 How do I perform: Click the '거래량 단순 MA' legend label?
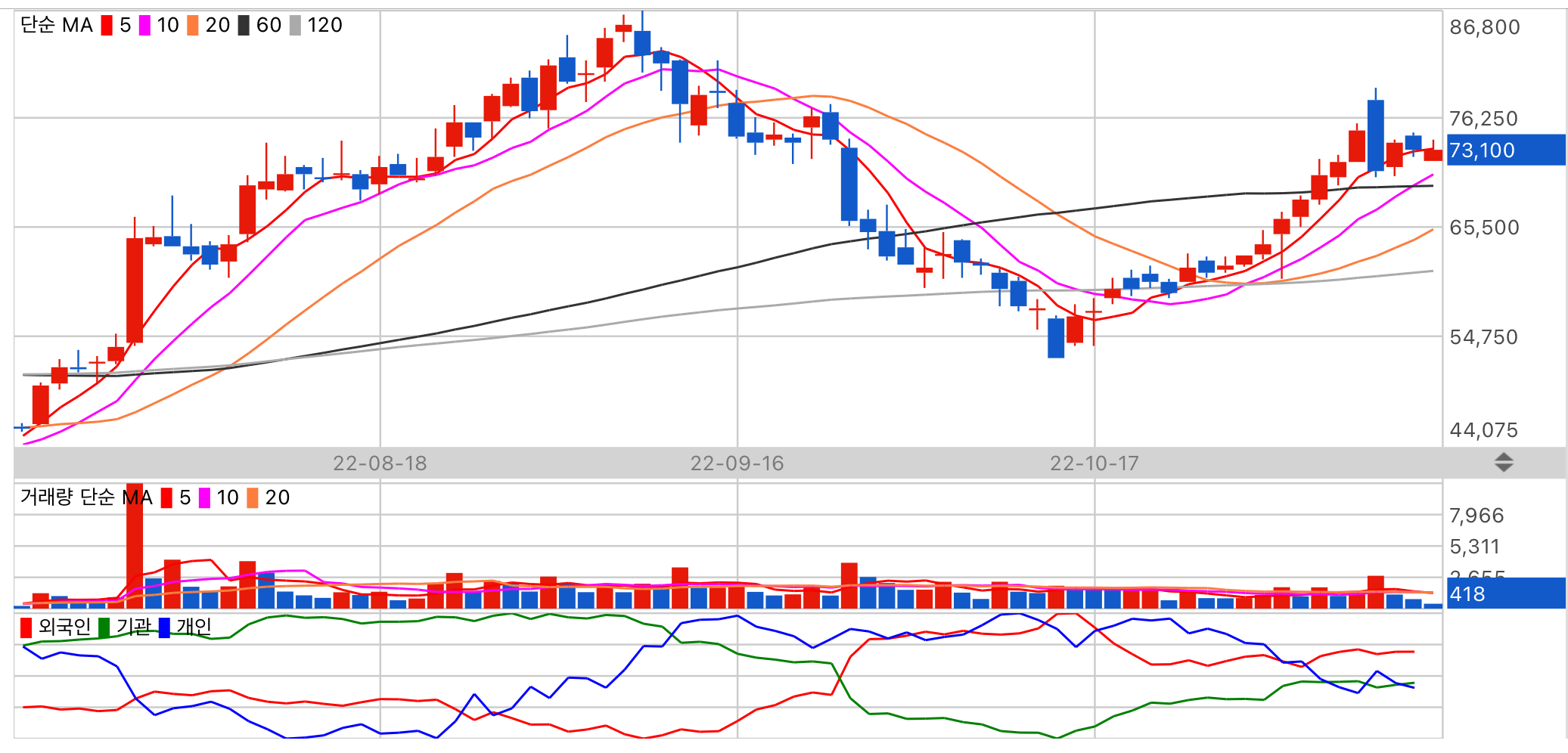tap(86, 497)
